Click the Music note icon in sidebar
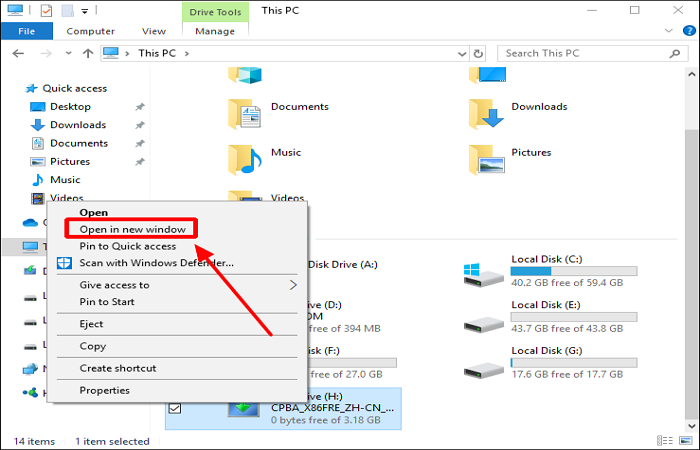Viewport: 700px width, 450px height. (38, 180)
